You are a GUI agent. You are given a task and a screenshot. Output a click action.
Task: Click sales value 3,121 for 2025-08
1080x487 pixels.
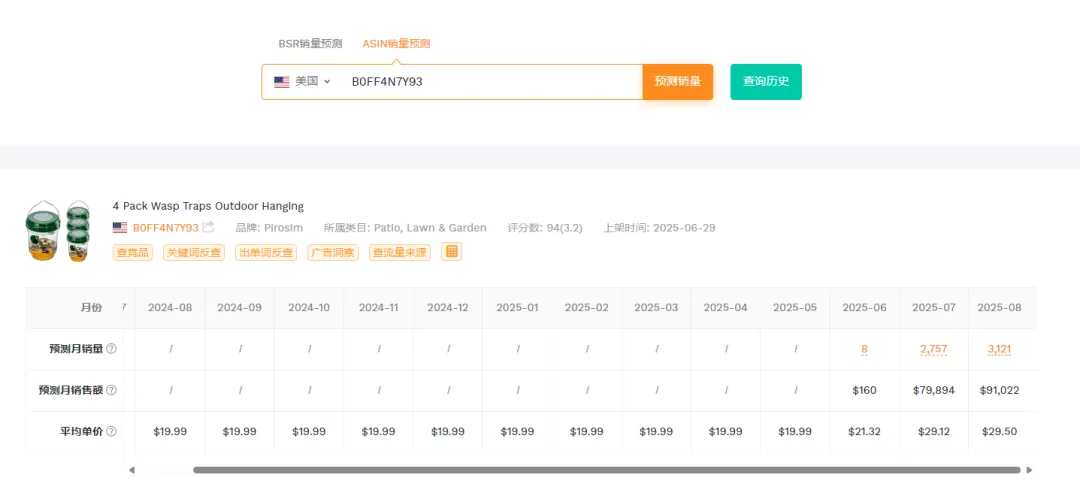[x=999, y=349]
